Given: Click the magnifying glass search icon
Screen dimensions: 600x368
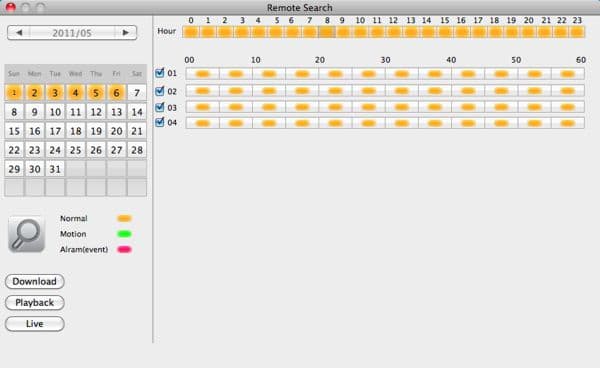Looking at the screenshot, I should tap(26, 234).
